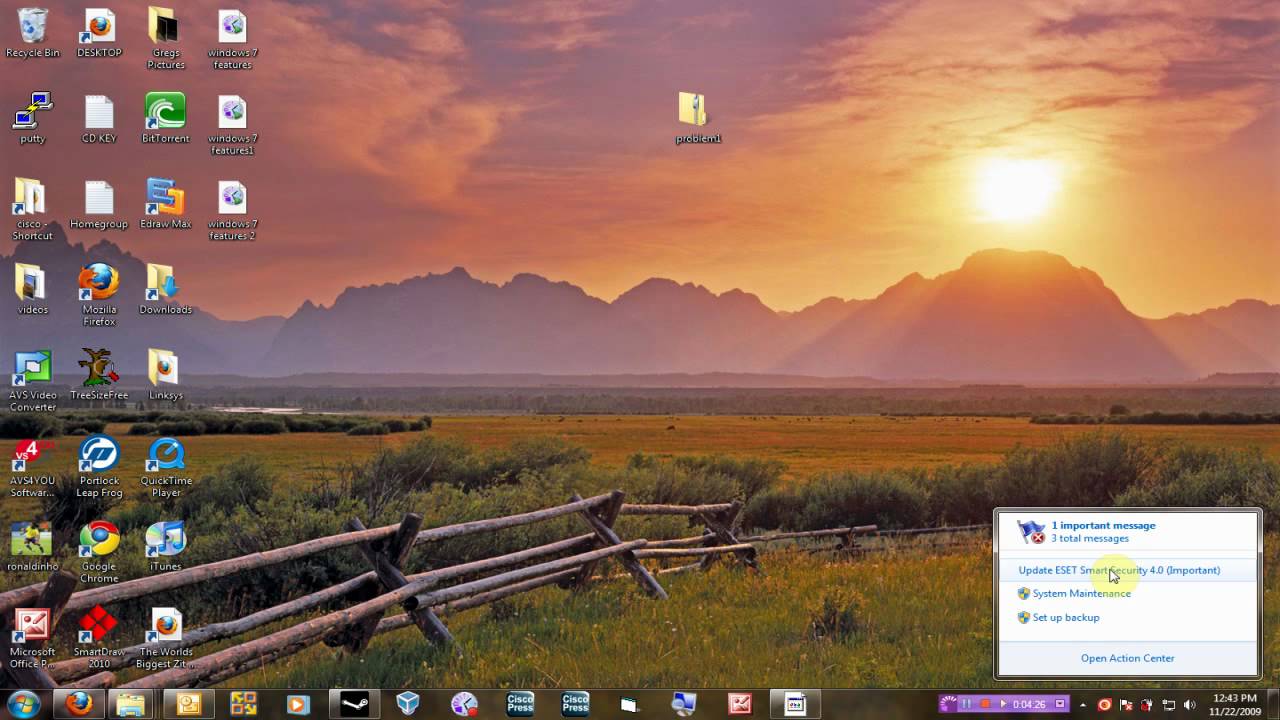Select the Portlock Leap Frog icon
The width and height of the screenshot is (1280, 720).
[99, 467]
